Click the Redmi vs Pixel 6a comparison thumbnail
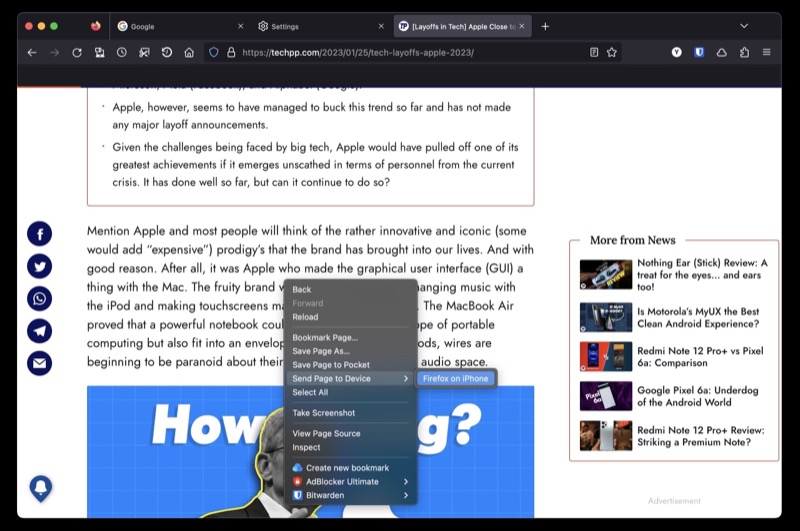 (x=606, y=357)
